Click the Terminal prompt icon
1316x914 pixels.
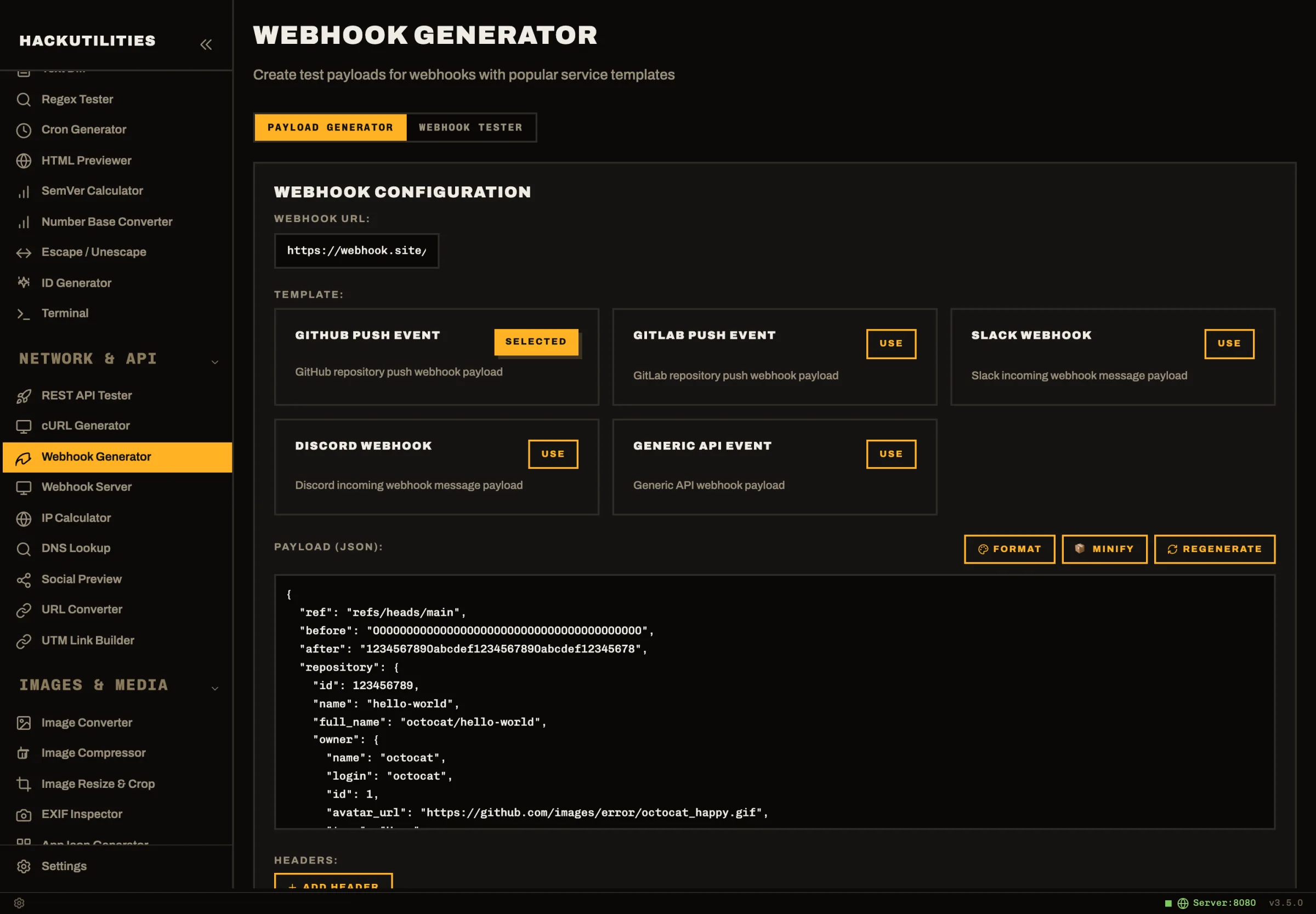pyautogui.click(x=24, y=314)
